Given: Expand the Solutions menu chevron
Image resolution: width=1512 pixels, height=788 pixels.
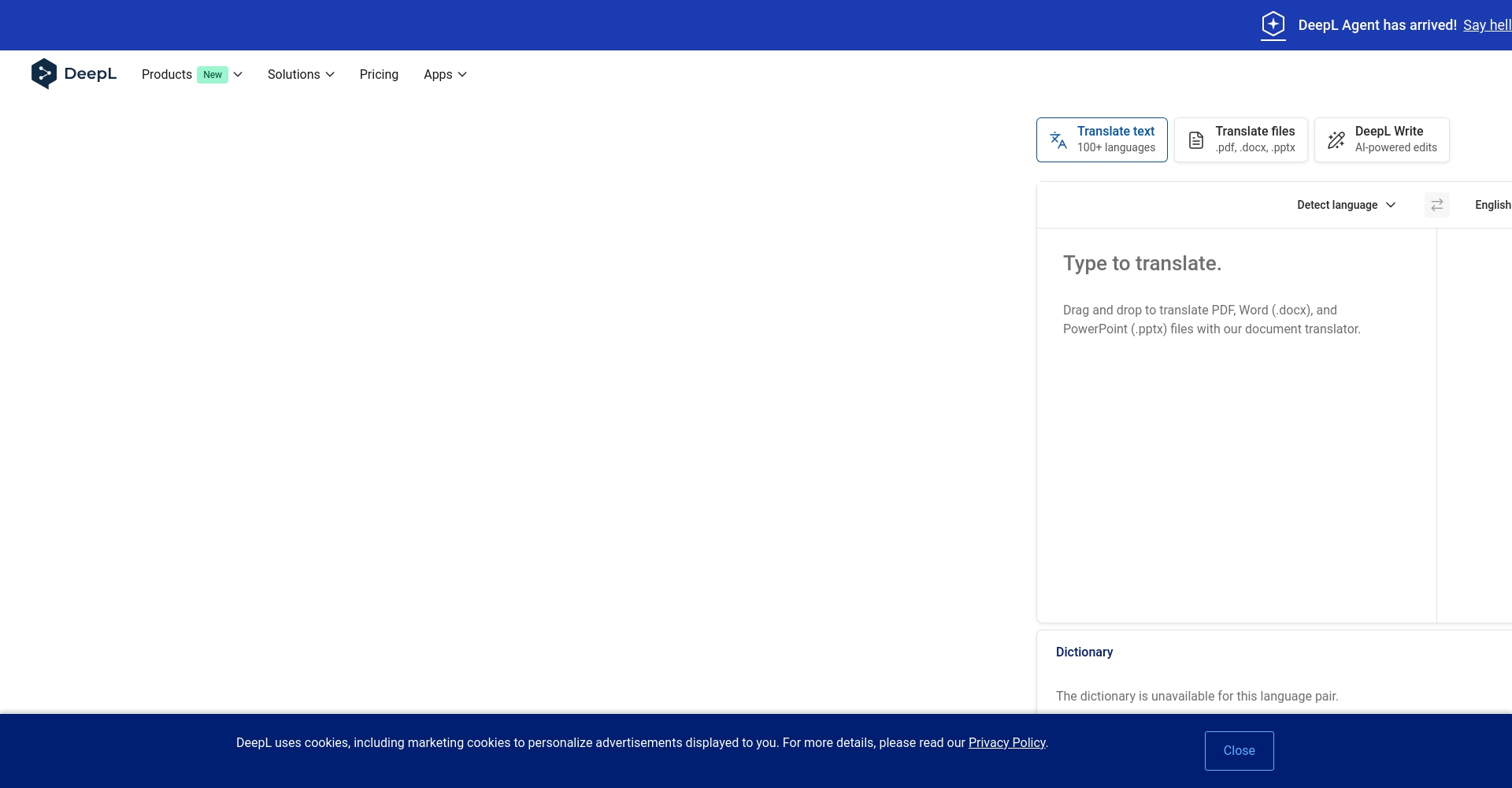Looking at the screenshot, I should click(x=330, y=75).
